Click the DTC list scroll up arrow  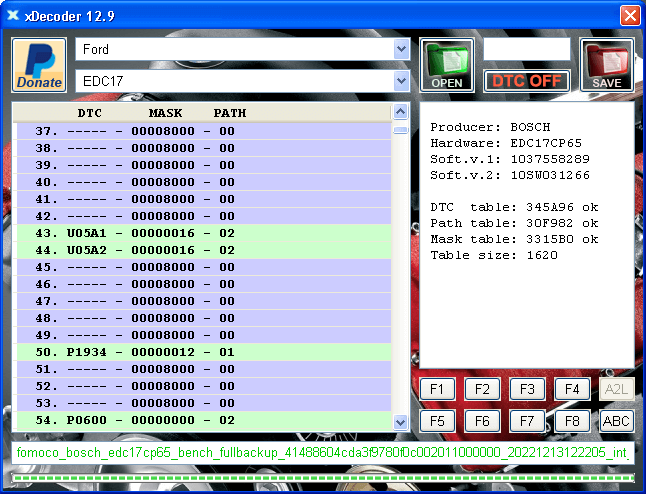401,111
